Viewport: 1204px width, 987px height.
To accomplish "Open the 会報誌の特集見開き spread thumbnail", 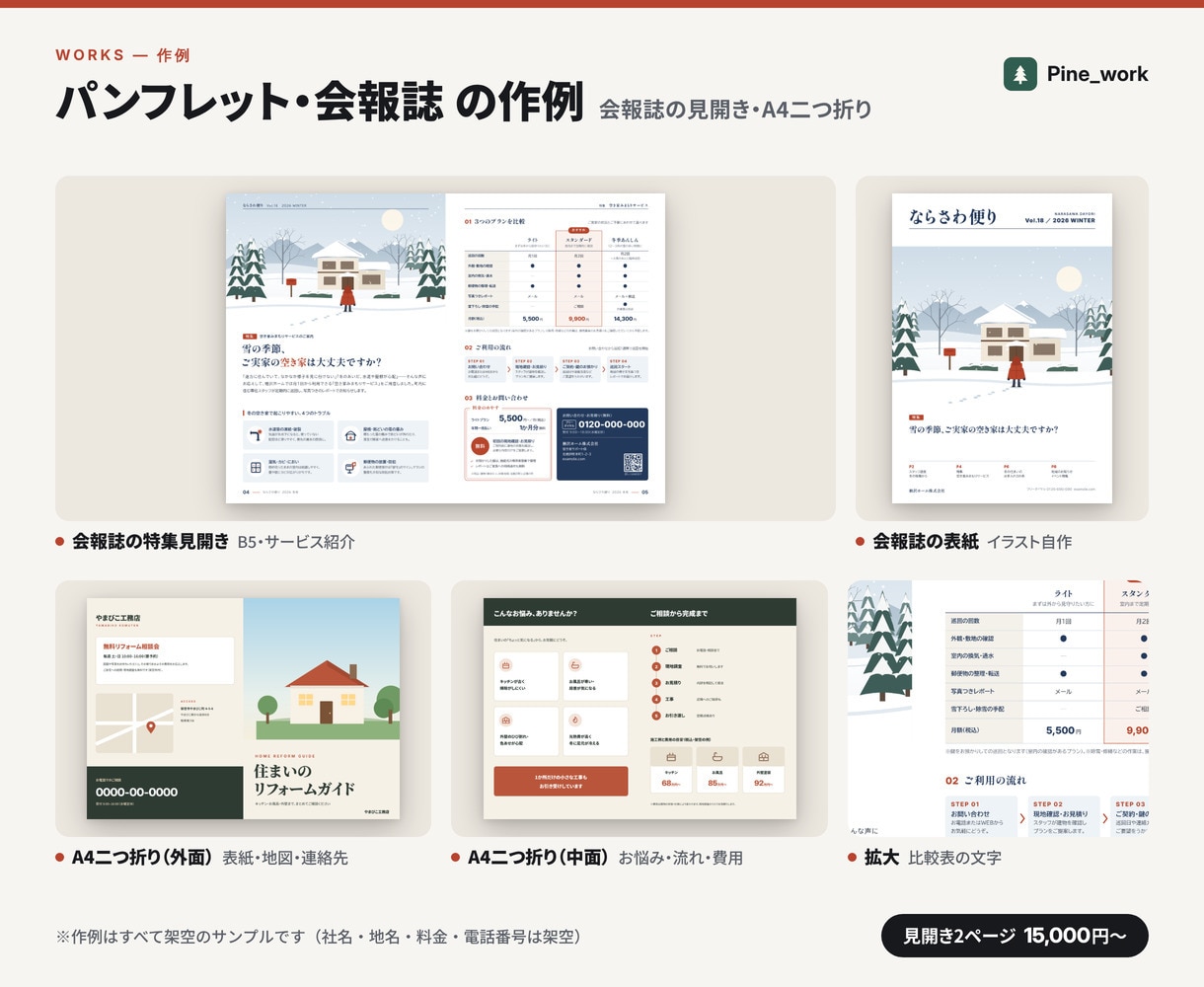I will pos(445,348).
